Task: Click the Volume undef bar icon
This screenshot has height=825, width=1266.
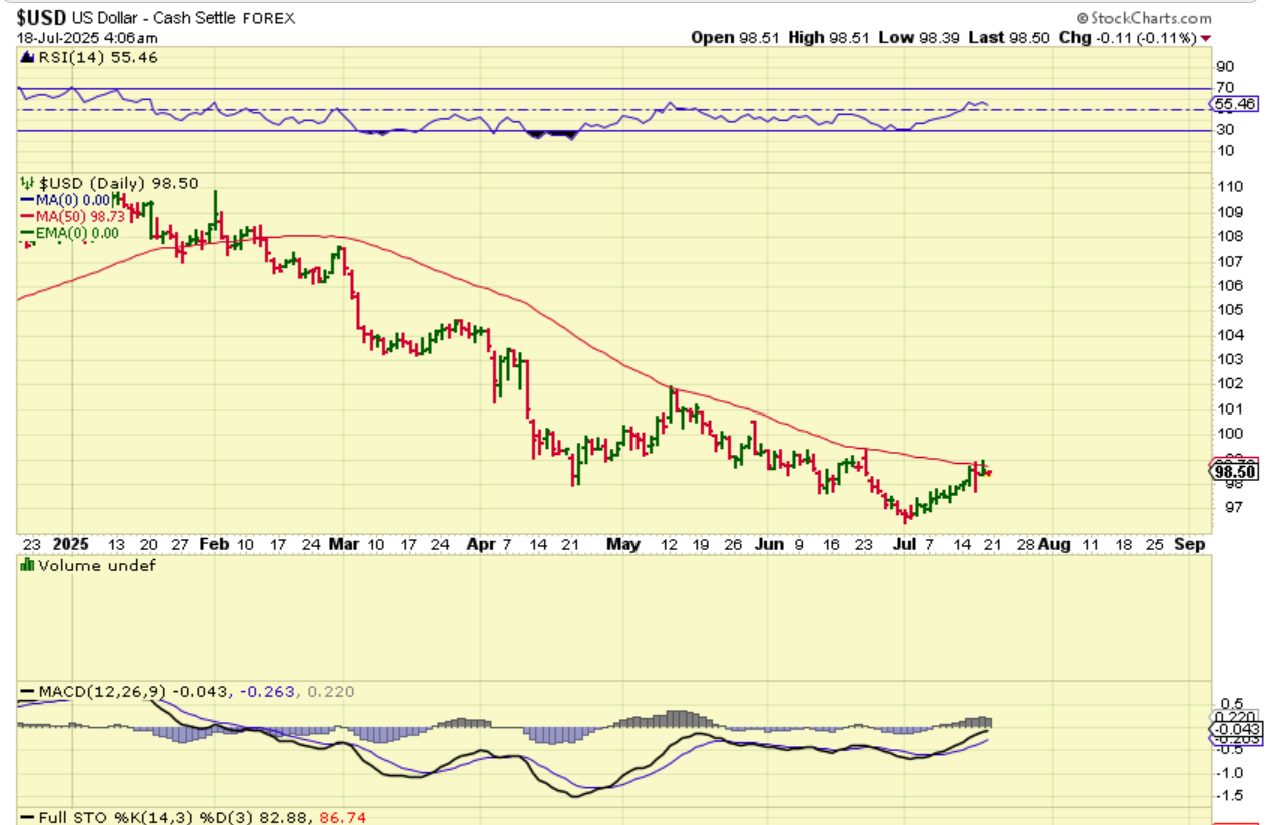Action: click(25, 565)
